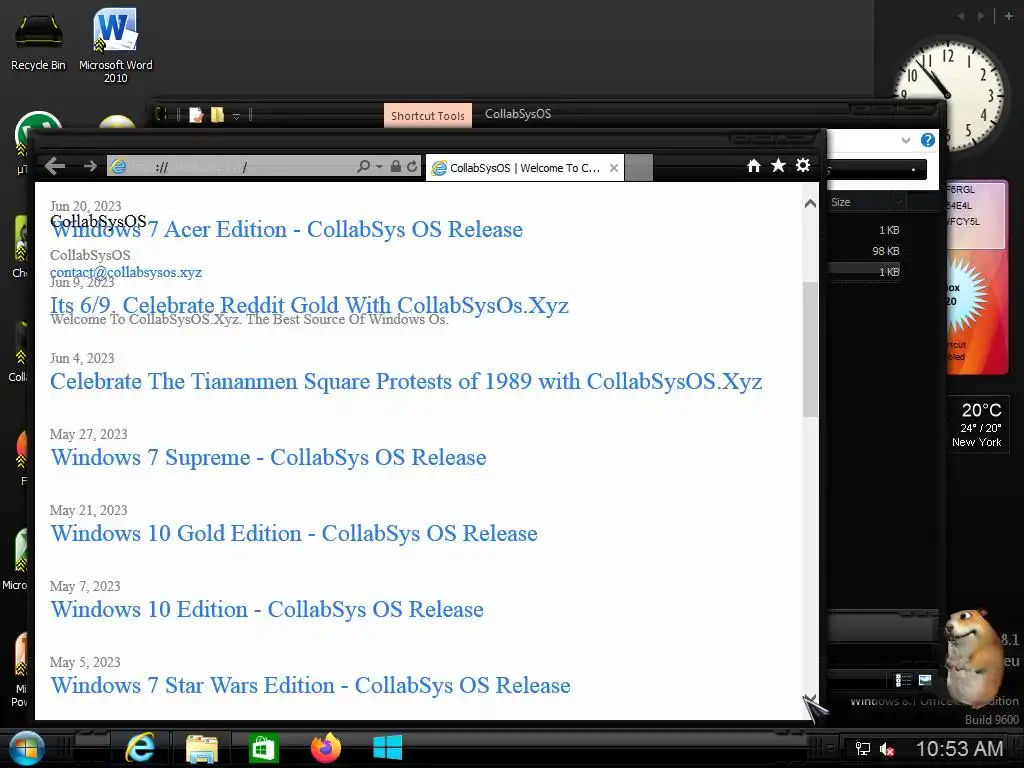Click the gadget add plus button

coord(1008,16)
